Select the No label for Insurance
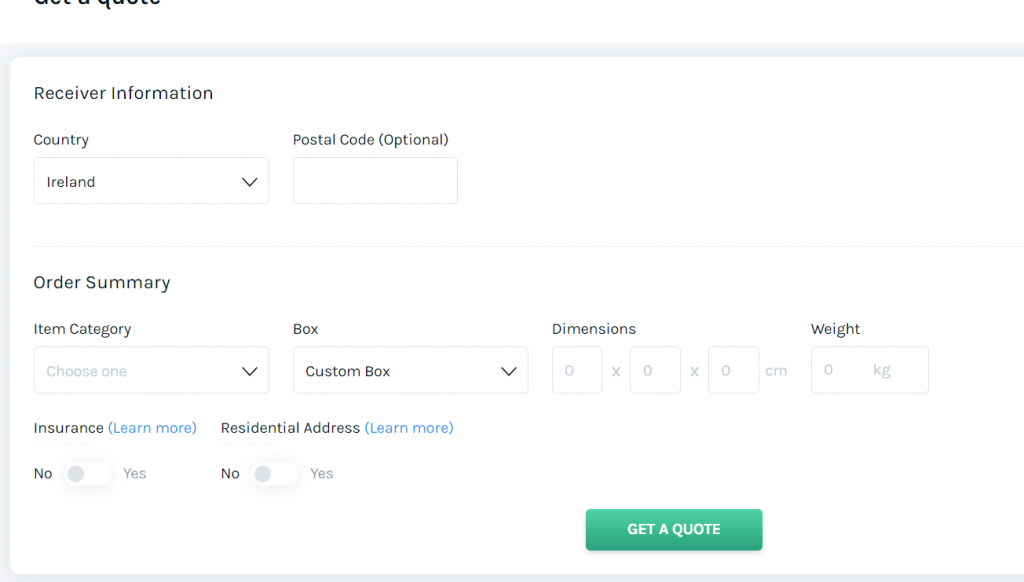This screenshot has width=1024, height=582. pos(43,474)
